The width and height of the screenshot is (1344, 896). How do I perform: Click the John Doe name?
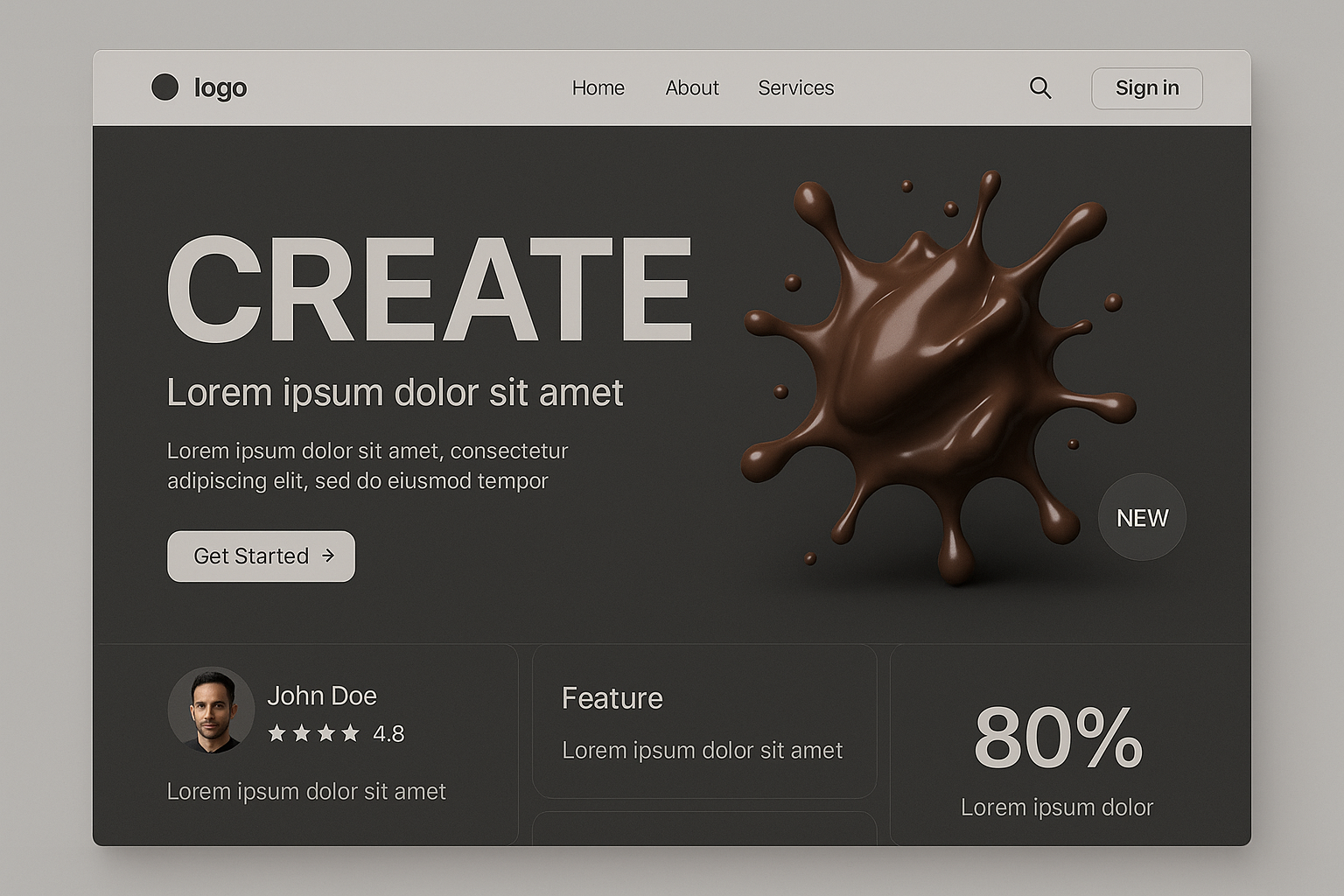(322, 696)
